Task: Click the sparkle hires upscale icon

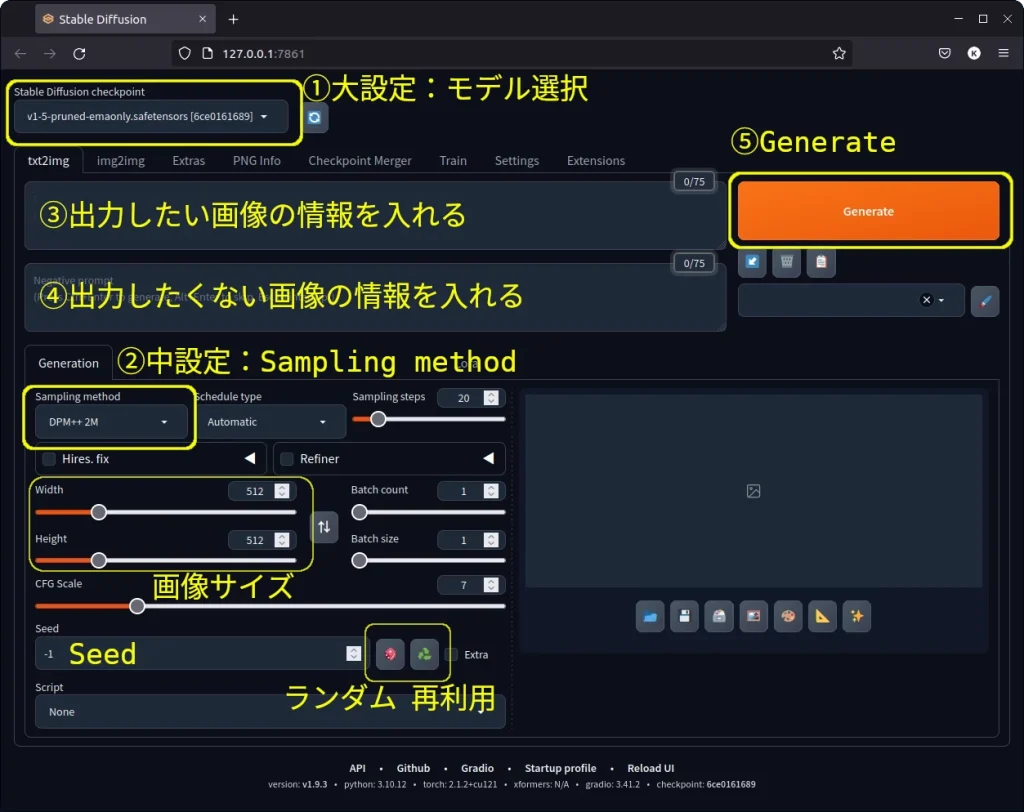Action: [x=857, y=616]
